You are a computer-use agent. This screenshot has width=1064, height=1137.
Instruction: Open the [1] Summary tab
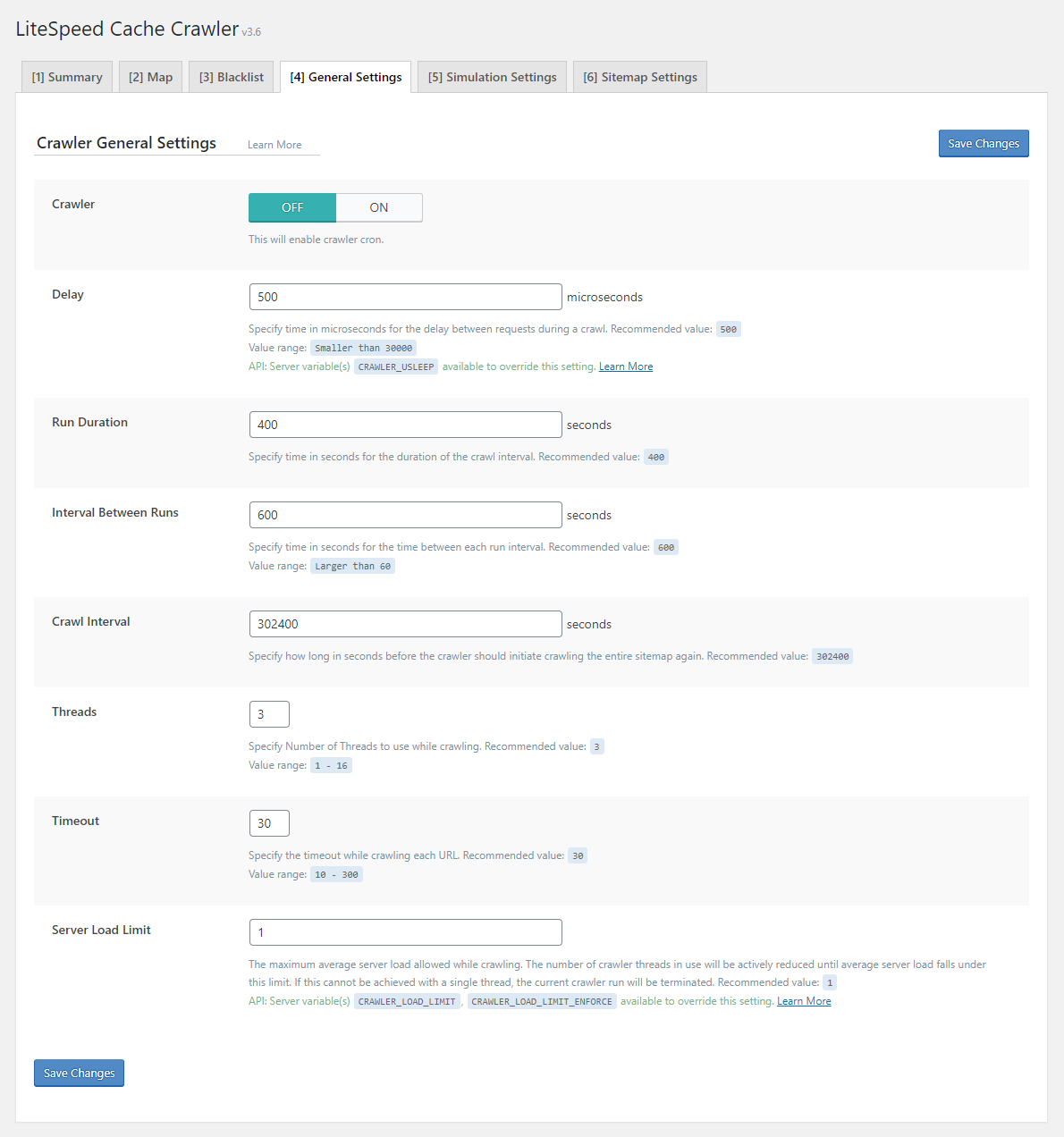coord(67,77)
